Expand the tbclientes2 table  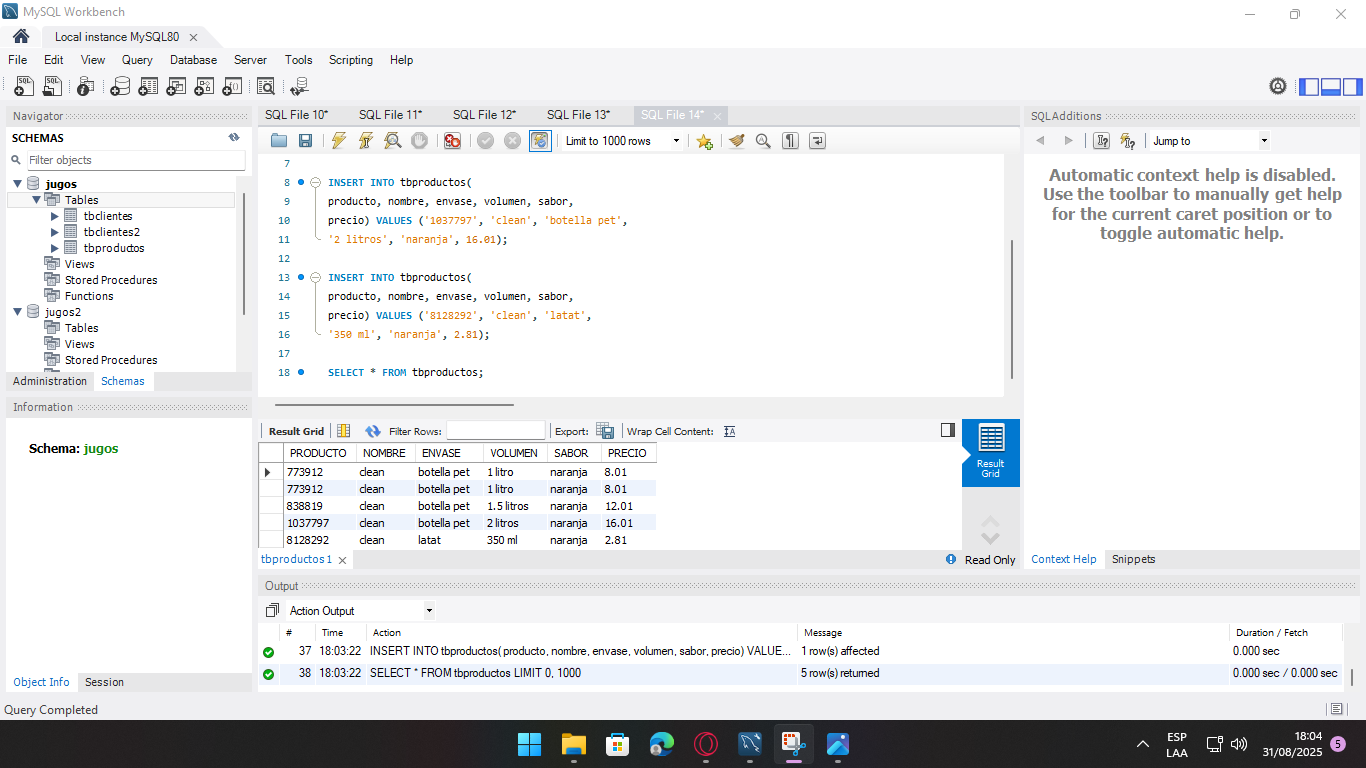[x=55, y=232]
